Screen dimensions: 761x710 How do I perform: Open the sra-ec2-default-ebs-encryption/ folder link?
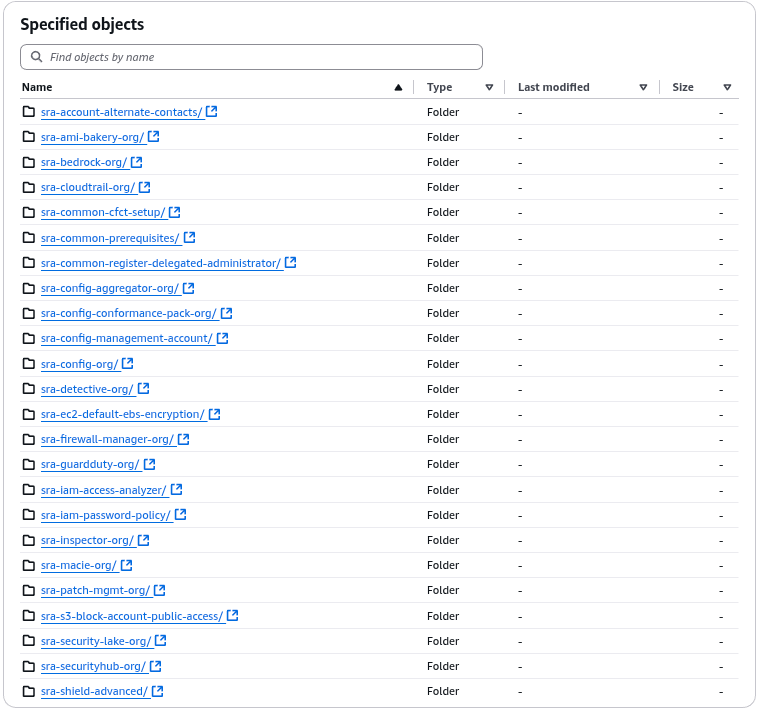point(123,414)
